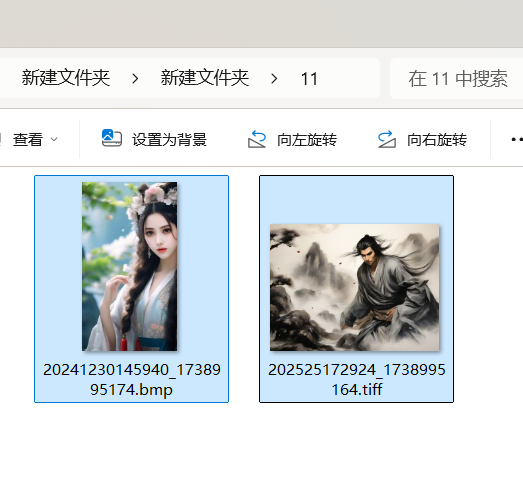Screen dimensions: 523x478
Task: Expand breadcrumb chevron before 11
Action: [x=274, y=79]
